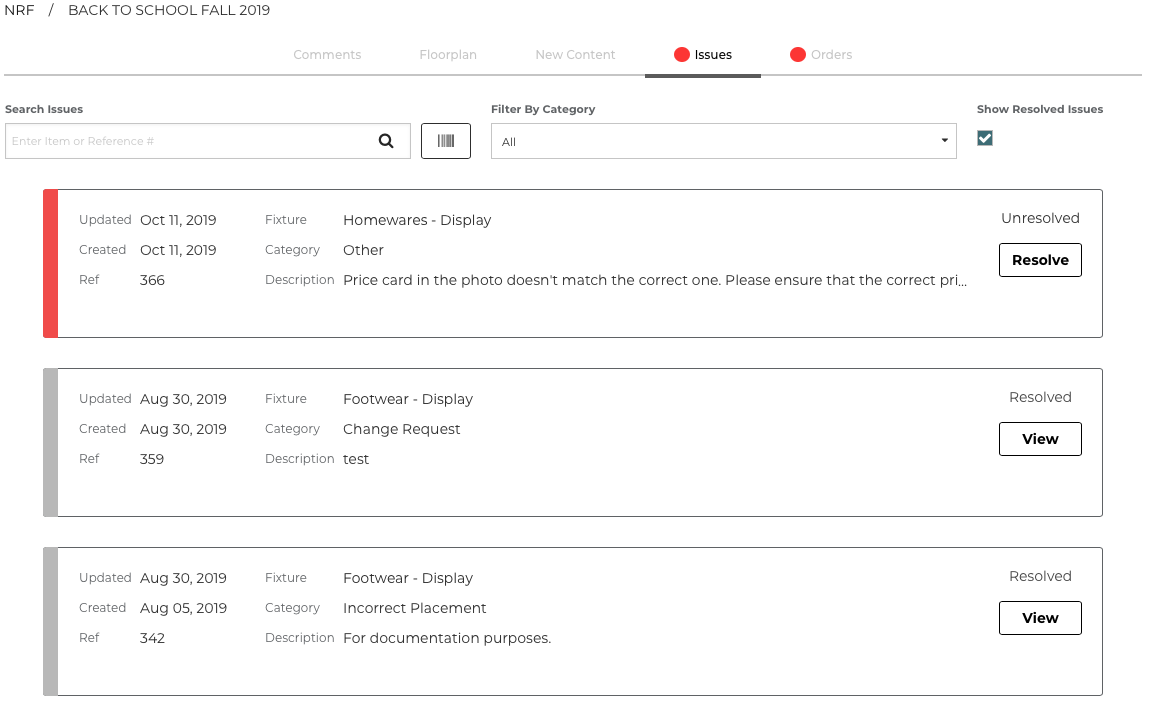Open the Filter By Category dropdown
The width and height of the screenshot is (1149, 709).
724,141
